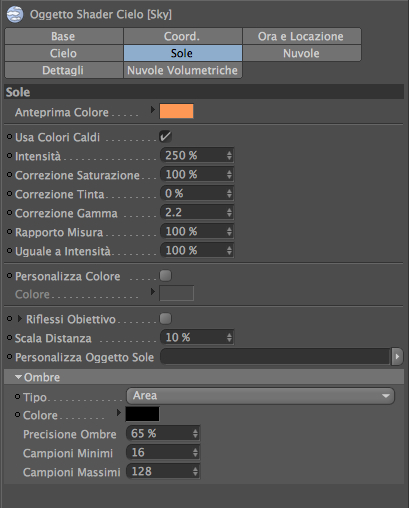Go to the Dettagli tab
This screenshot has width=409, height=508.
pos(64,70)
